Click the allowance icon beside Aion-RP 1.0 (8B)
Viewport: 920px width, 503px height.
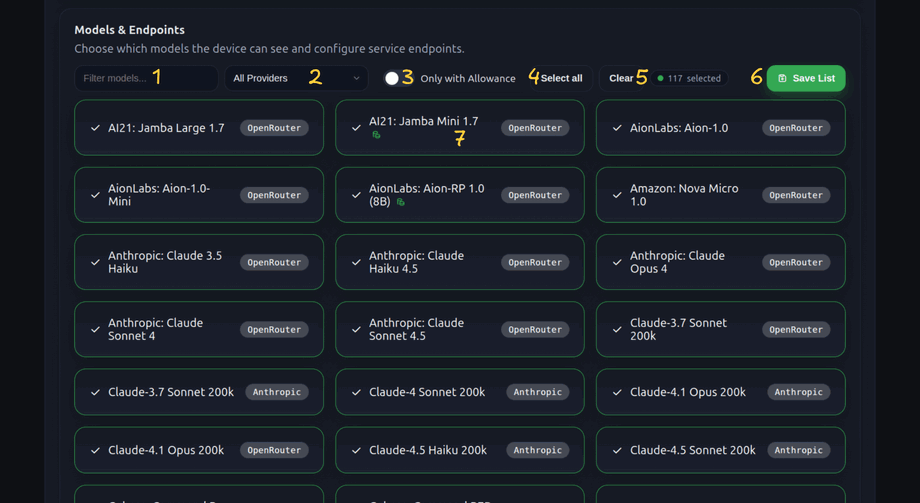(401, 202)
